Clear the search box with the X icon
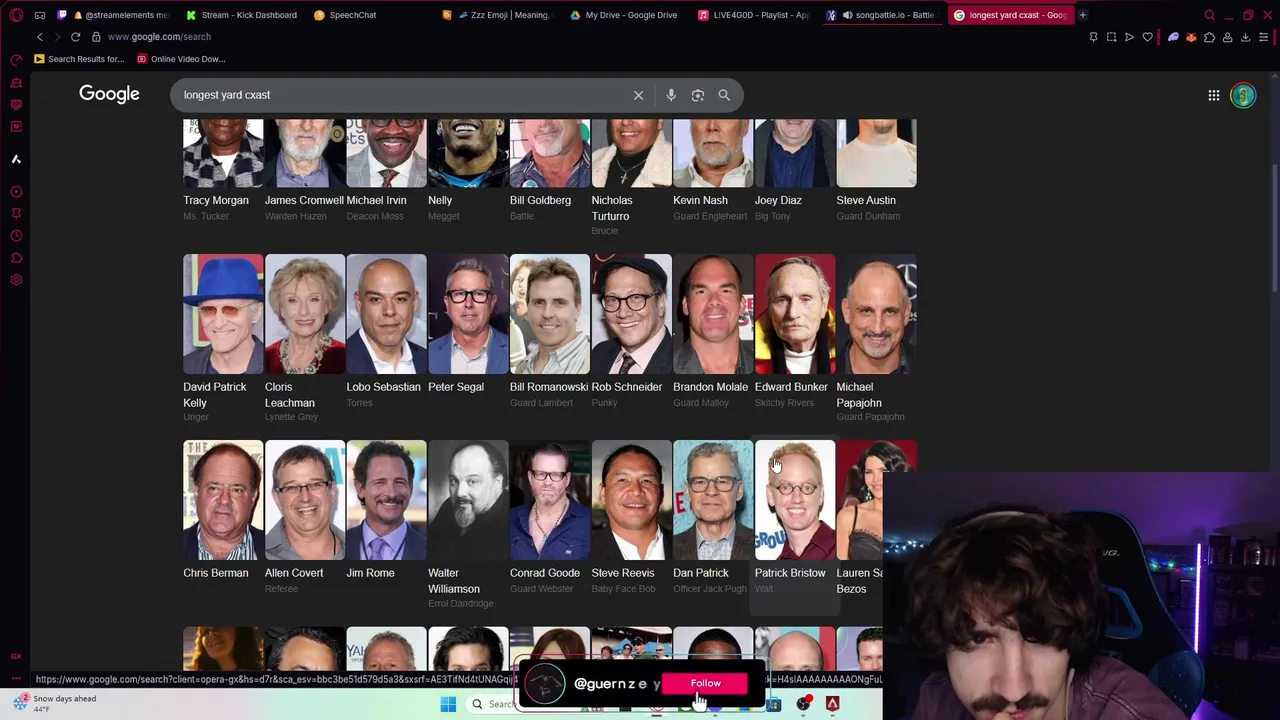1280x720 pixels. [638, 95]
